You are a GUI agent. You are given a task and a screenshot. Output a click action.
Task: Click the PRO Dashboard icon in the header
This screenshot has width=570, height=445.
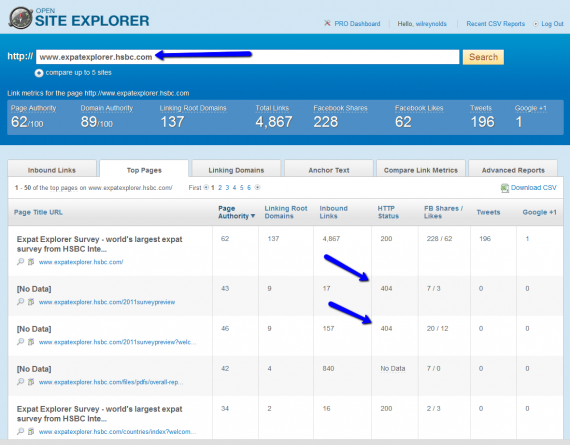click(x=327, y=23)
